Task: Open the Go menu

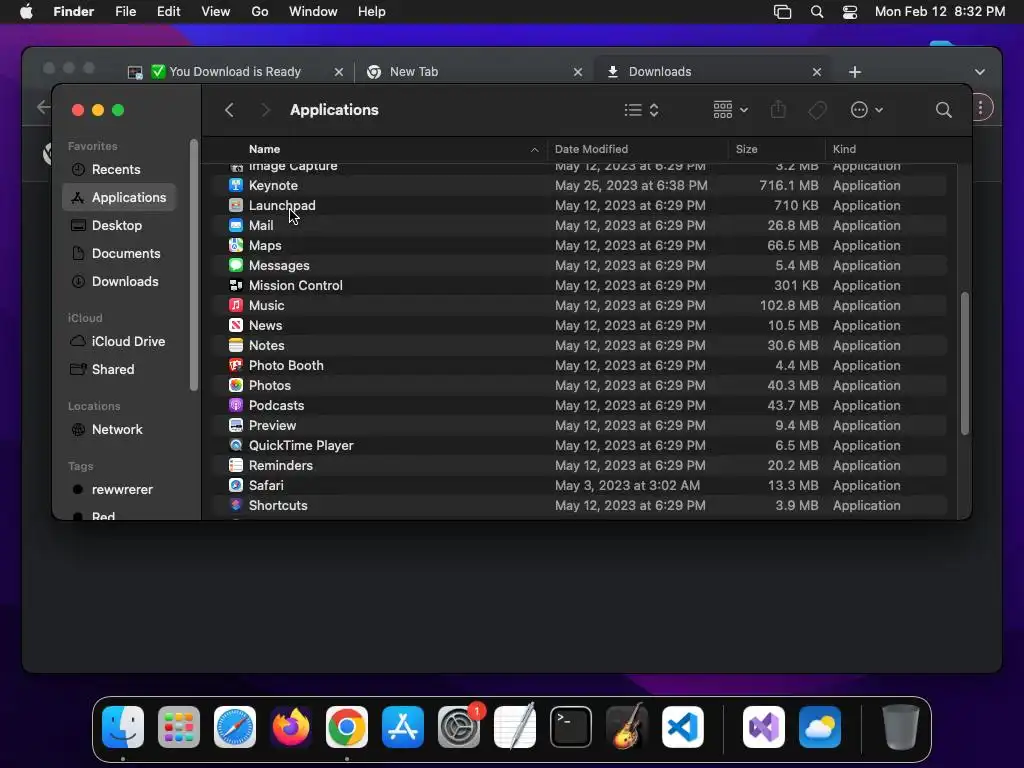Action: coord(260,12)
